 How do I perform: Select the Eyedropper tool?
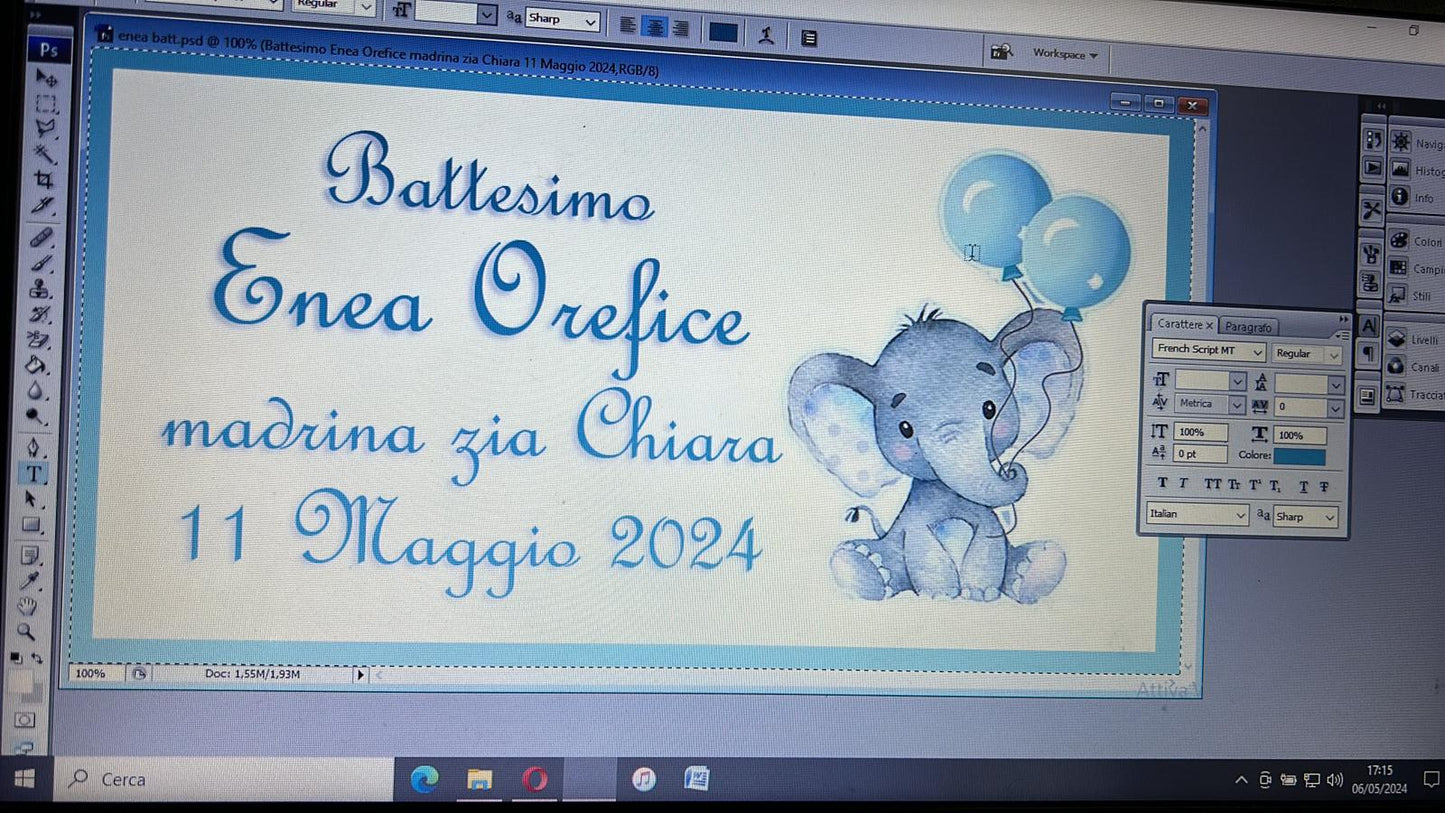coord(29,580)
